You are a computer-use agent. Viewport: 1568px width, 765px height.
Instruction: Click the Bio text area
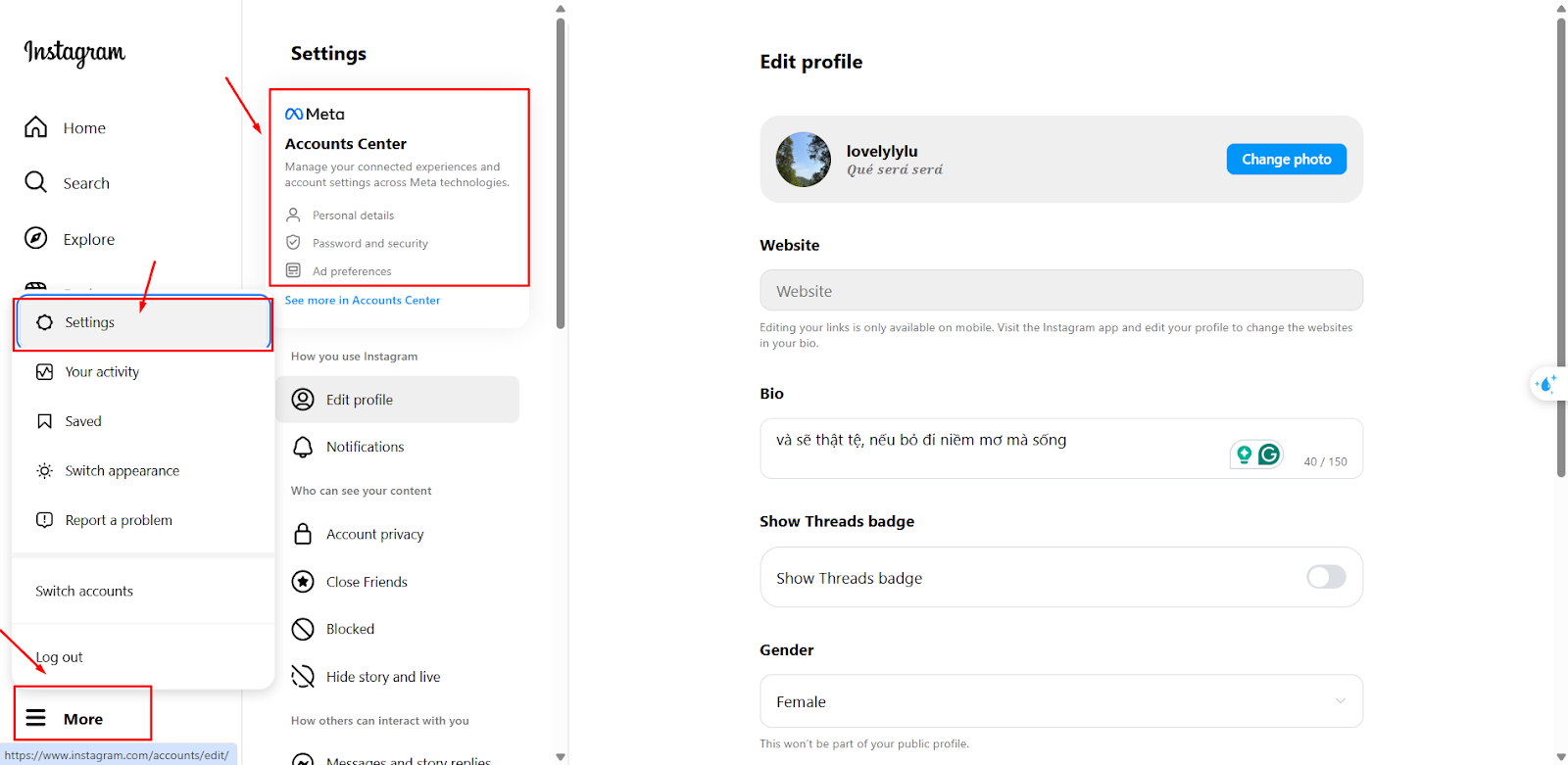1061,449
